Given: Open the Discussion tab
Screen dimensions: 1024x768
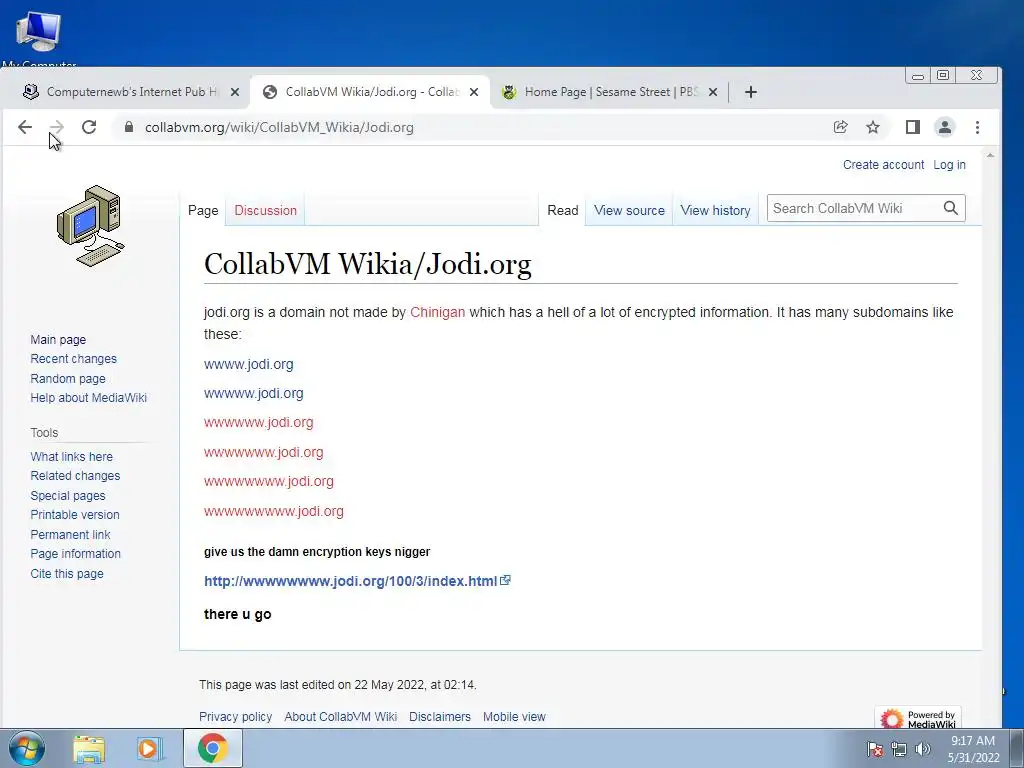Looking at the screenshot, I should point(265,210).
